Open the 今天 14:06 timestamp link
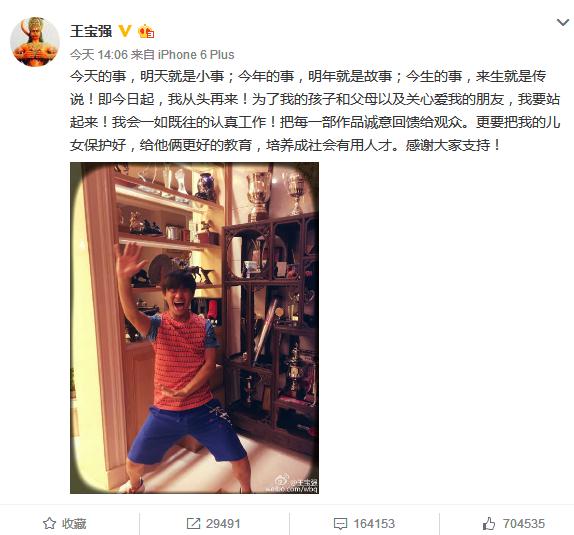This screenshot has height=535, width=574. 98,55
